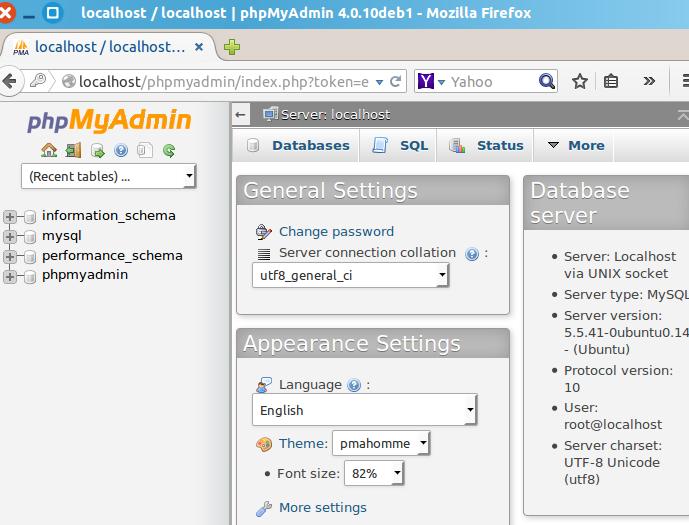Close the localhost browser tab
This screenshot has width=689, height=525.
tap(199, 47)
